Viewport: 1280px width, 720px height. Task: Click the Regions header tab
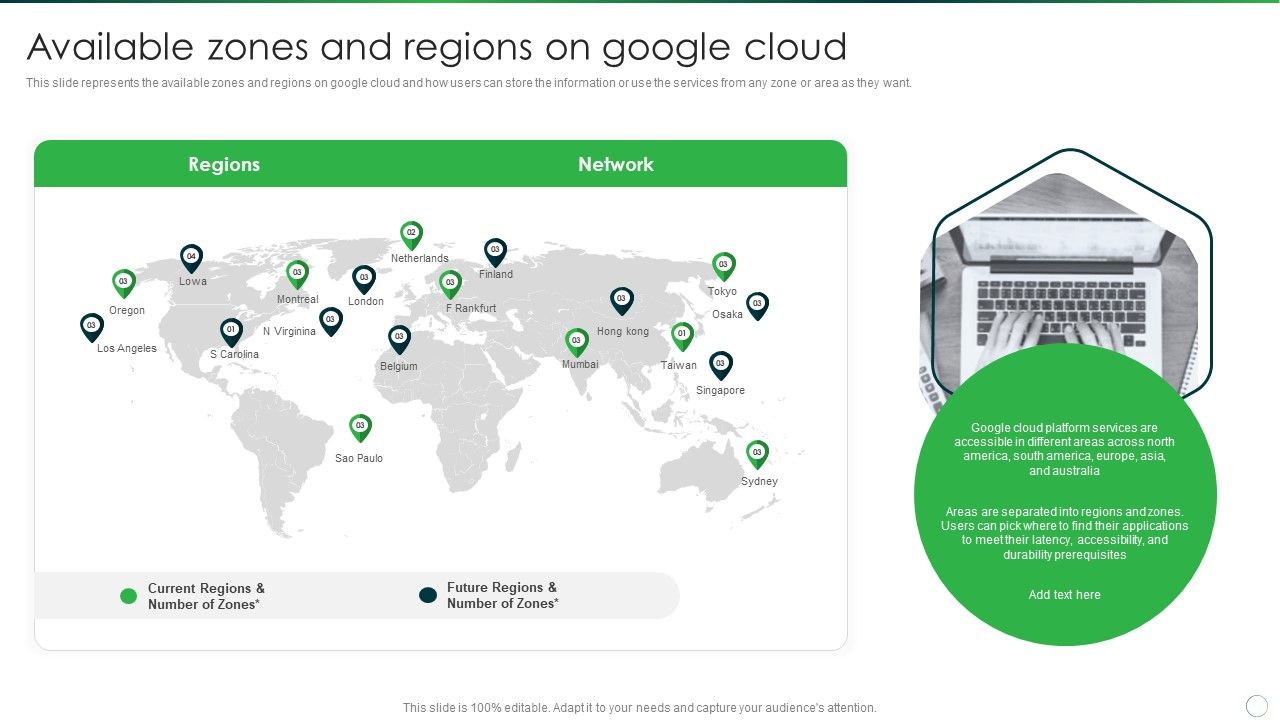click(x=224, y=164)
